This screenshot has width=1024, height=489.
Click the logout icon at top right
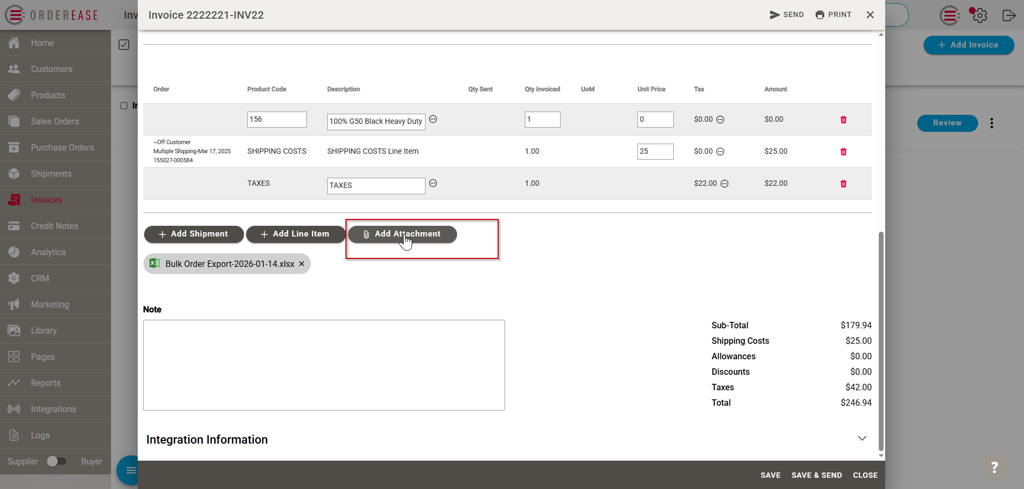pos(1008,15)
